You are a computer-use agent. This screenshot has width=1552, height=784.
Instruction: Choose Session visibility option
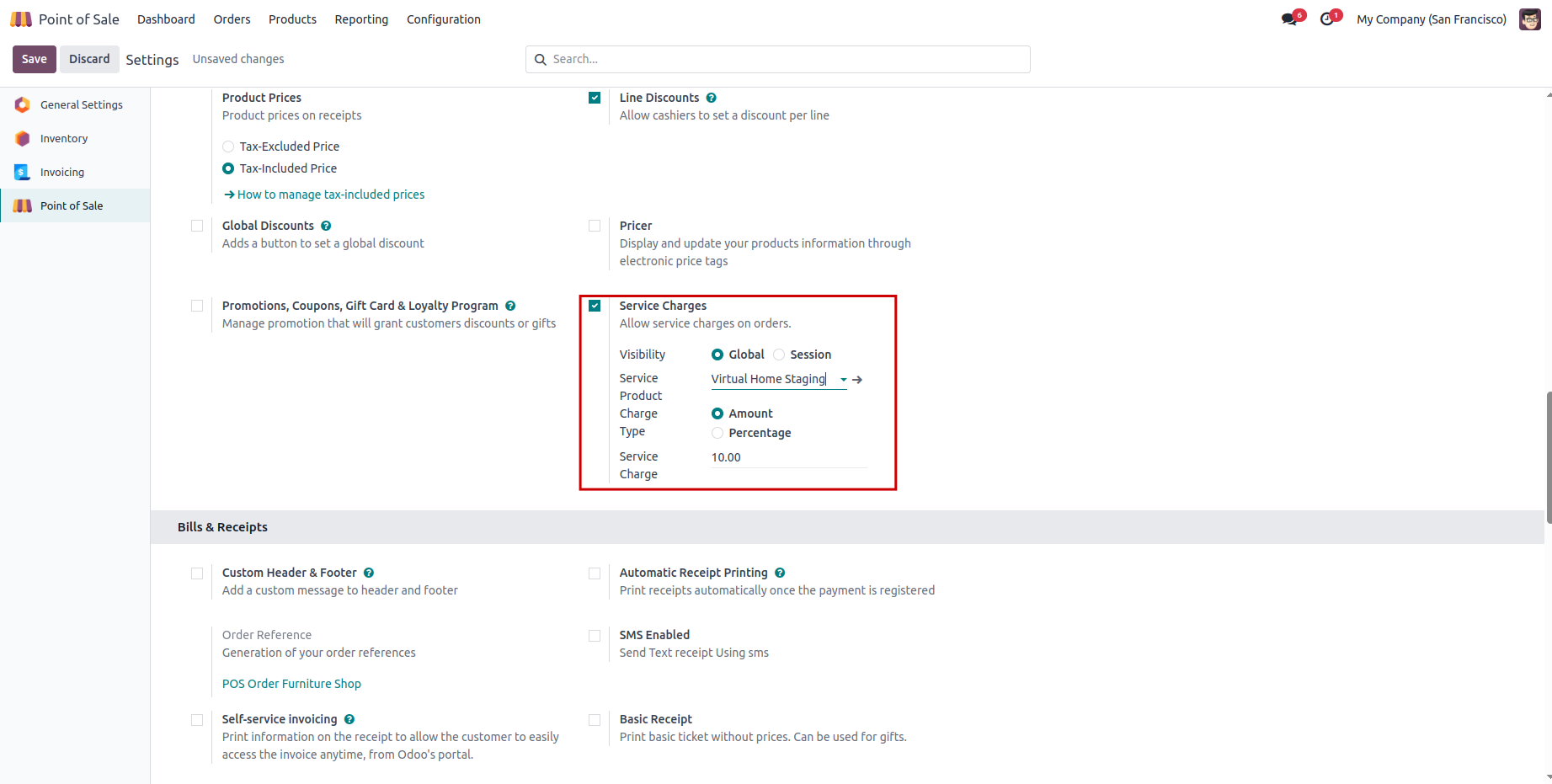[x=779, y=355]
